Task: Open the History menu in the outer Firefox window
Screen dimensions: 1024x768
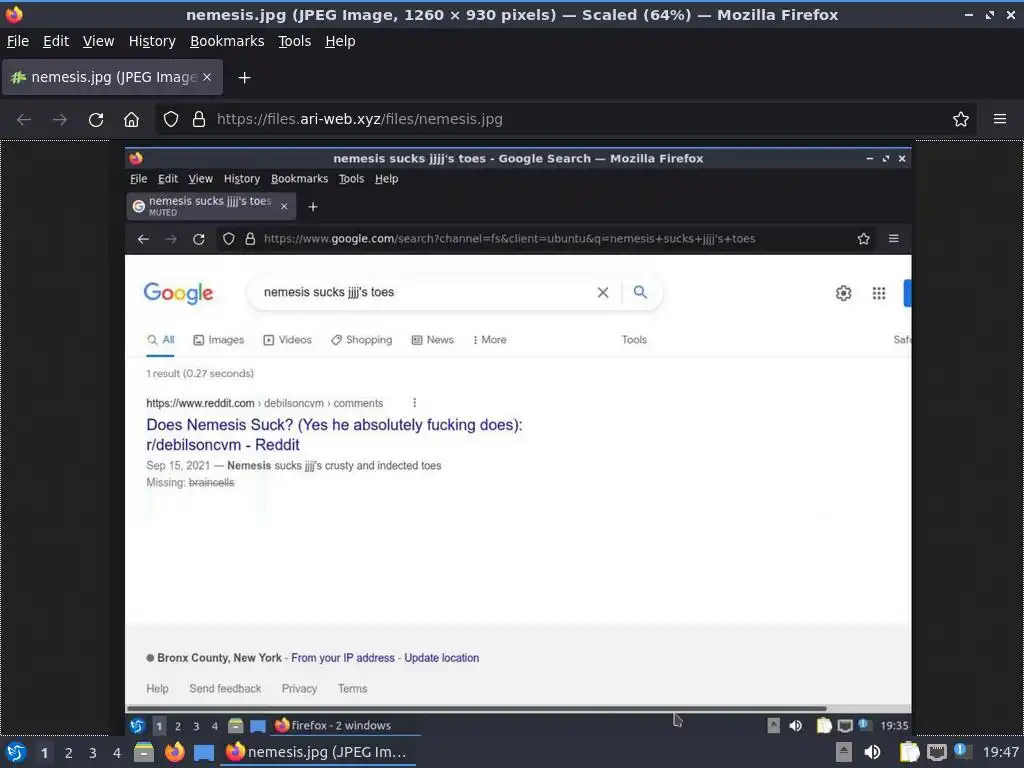Action: click(x=152, y=41)
